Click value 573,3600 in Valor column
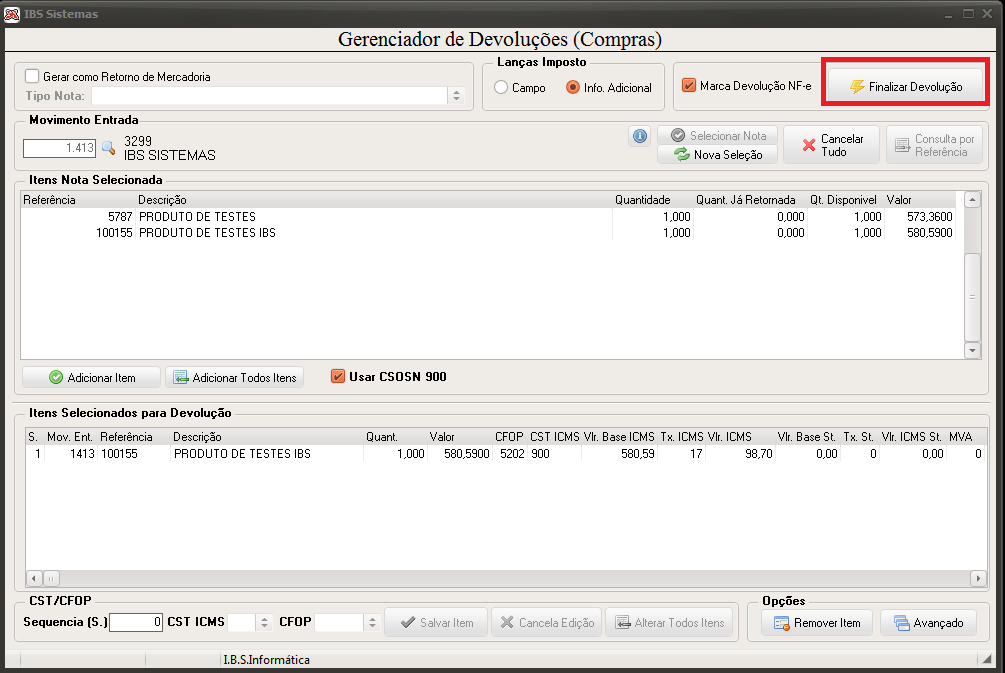 tap(929, 217)
